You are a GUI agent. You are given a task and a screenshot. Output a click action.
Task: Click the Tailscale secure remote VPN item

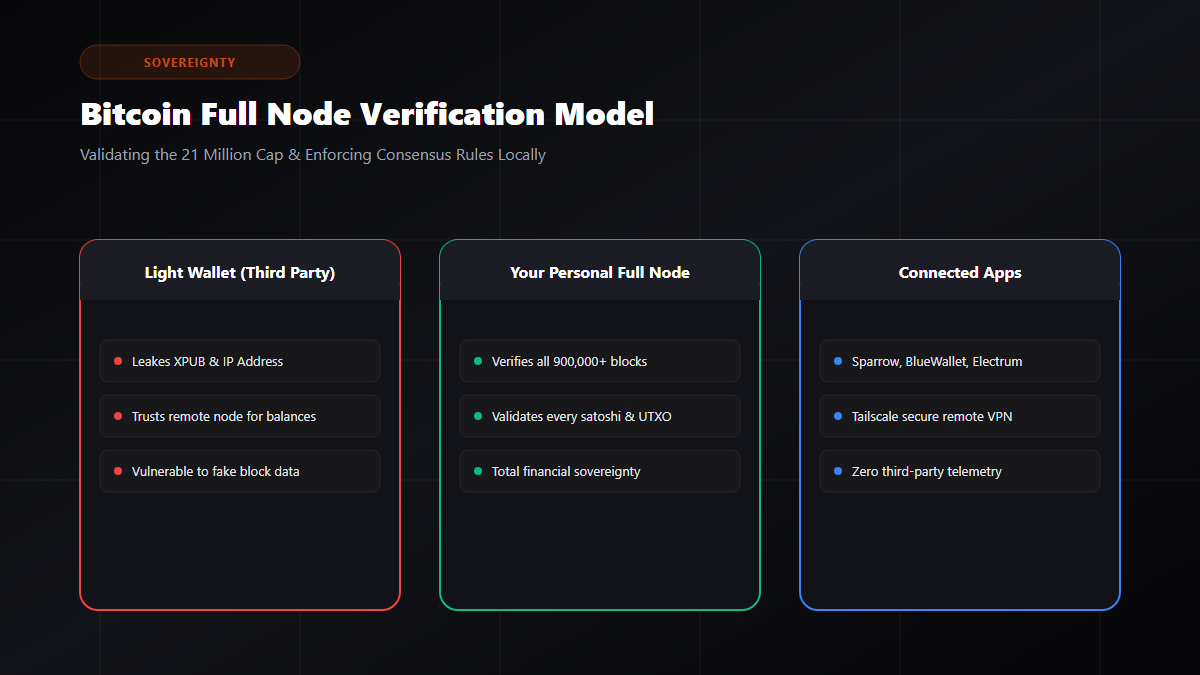point(960,416)
